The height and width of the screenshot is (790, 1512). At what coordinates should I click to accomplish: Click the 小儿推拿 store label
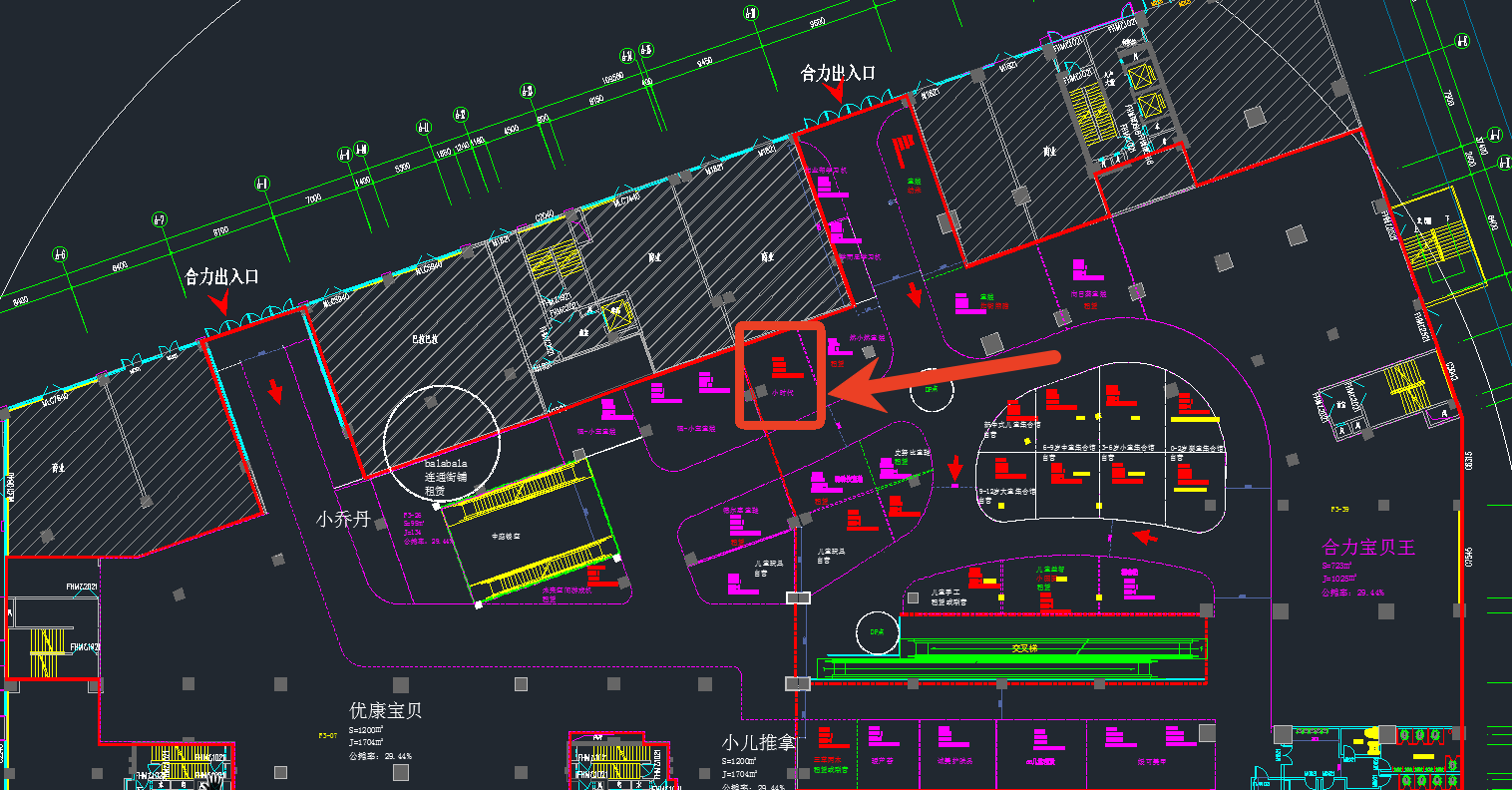click(759, 744)
